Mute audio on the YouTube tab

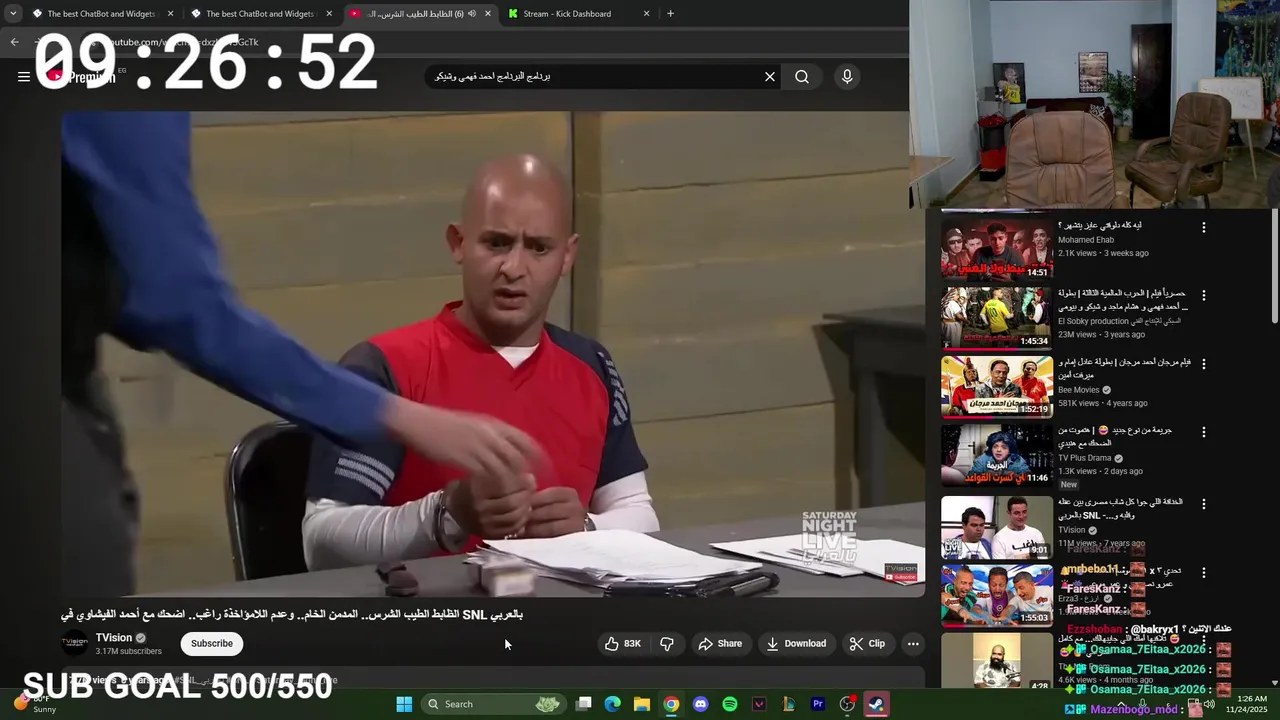pyautogui.click(x=472, y=14)
